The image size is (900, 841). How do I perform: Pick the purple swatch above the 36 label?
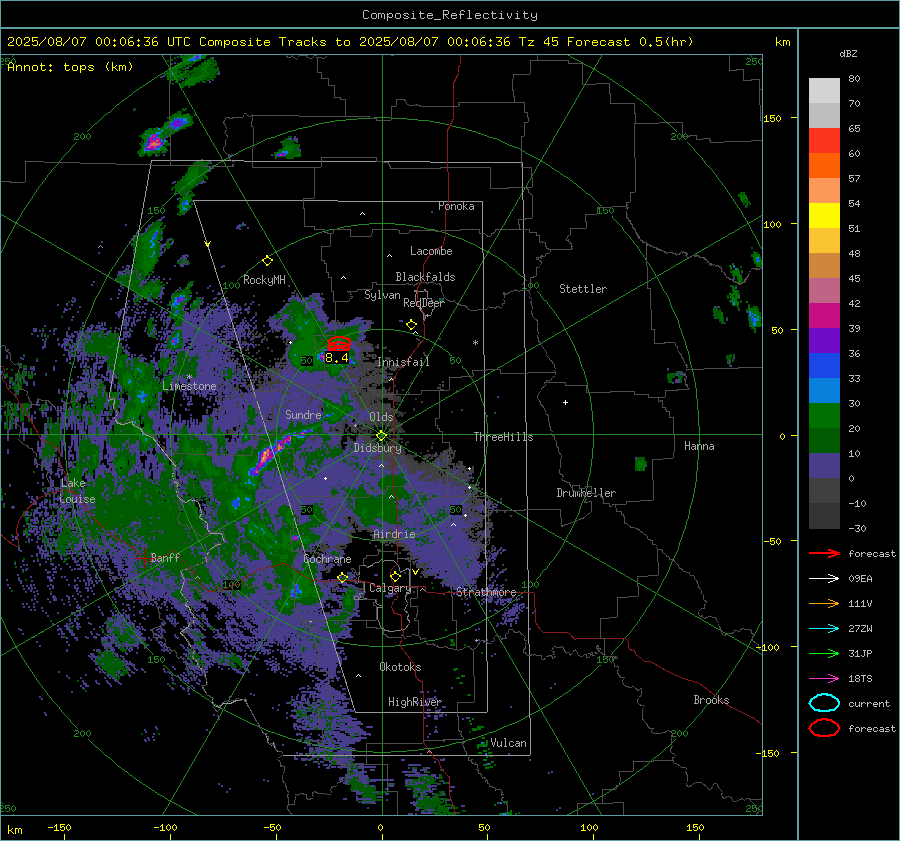click(824, 340)
